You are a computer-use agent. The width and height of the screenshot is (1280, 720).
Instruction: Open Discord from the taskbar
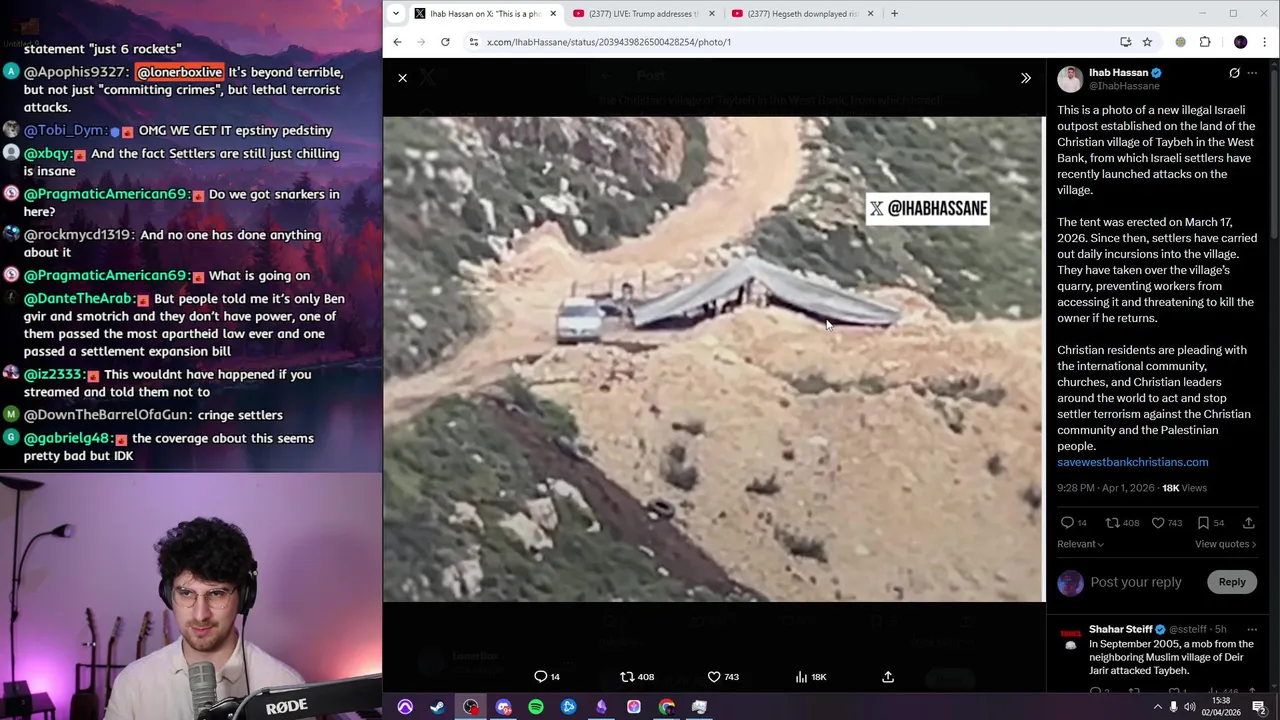point(503,707)
